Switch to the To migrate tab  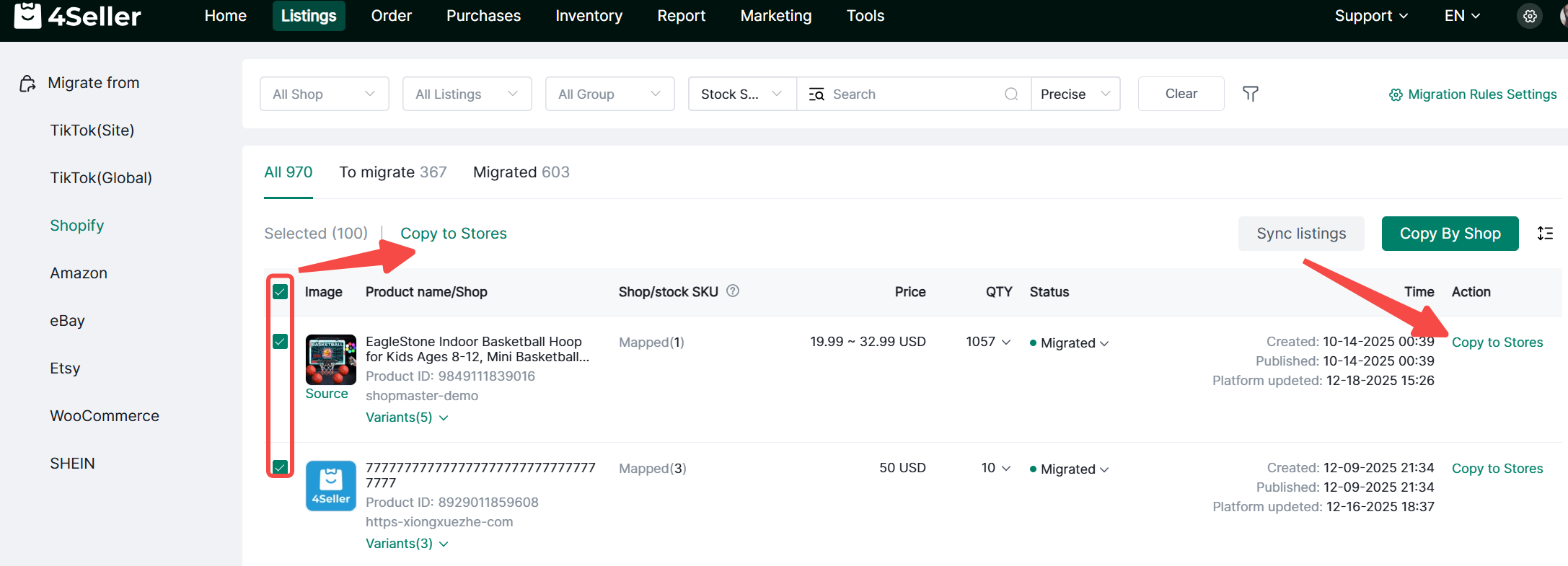392,172
